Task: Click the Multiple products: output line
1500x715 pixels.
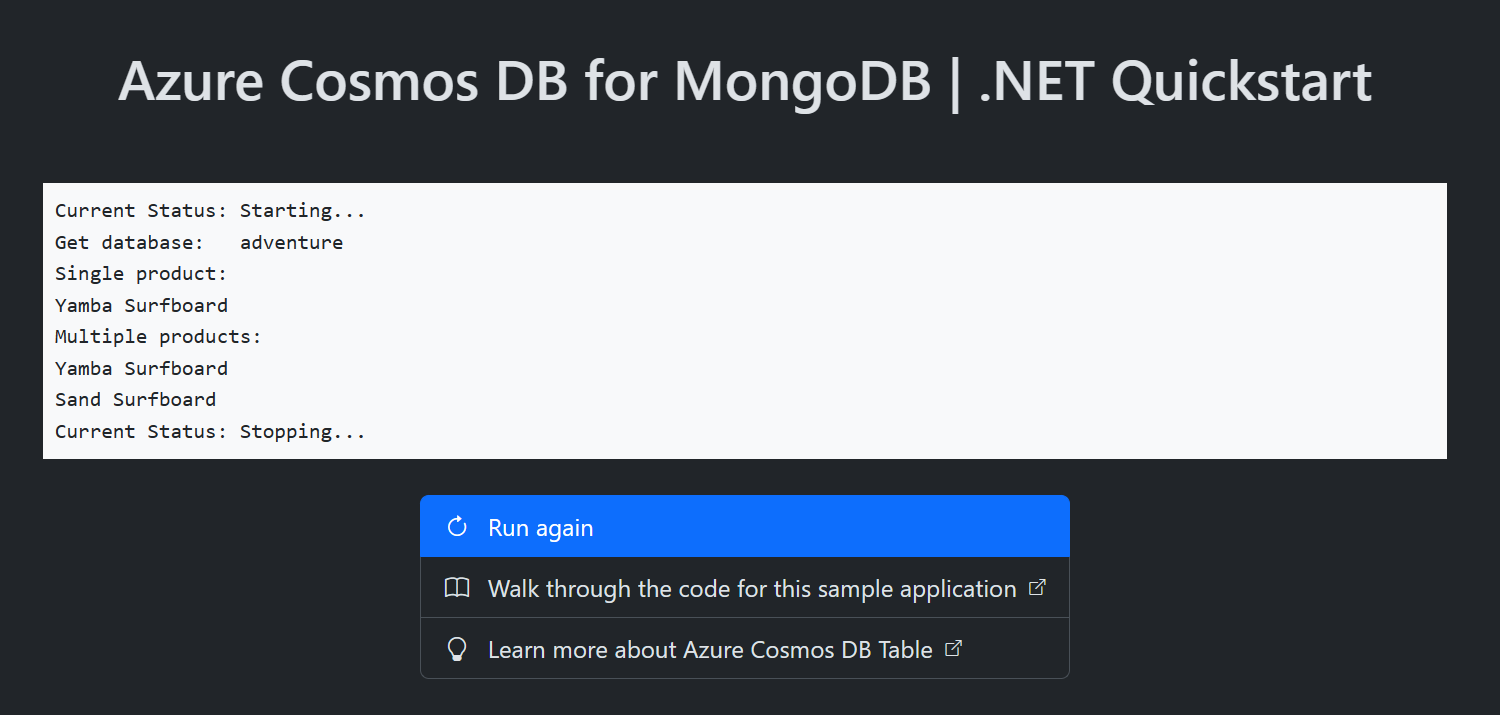Action: pos(158,336)
